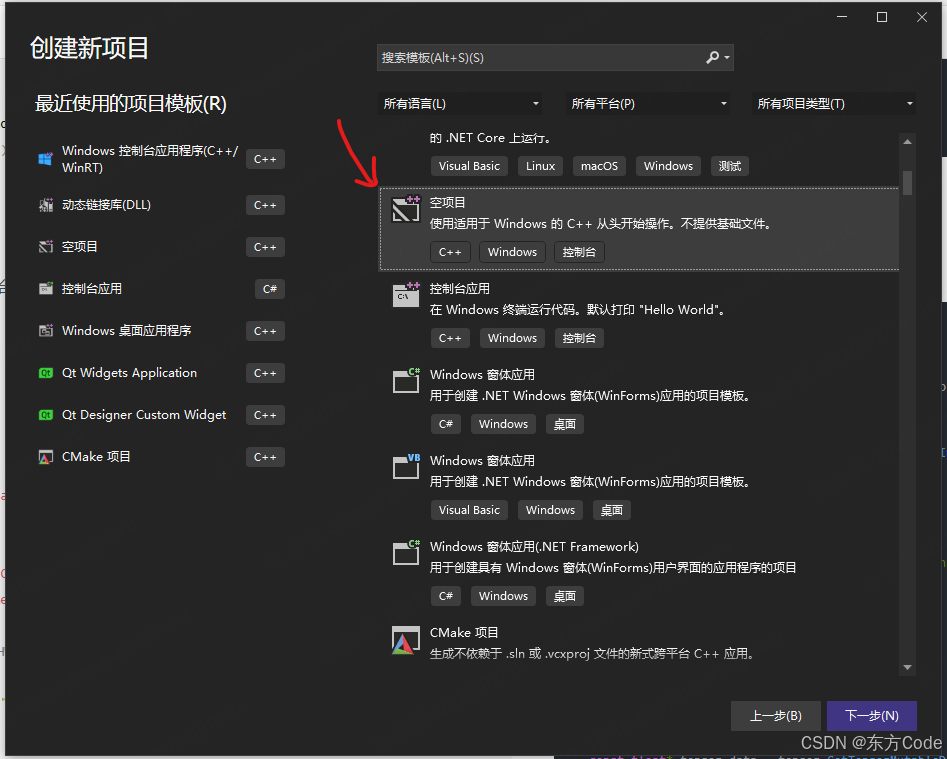Click the VB Windows 窗体应用 template icon
The image size is (947, 759).
click(x=406, y=467)
